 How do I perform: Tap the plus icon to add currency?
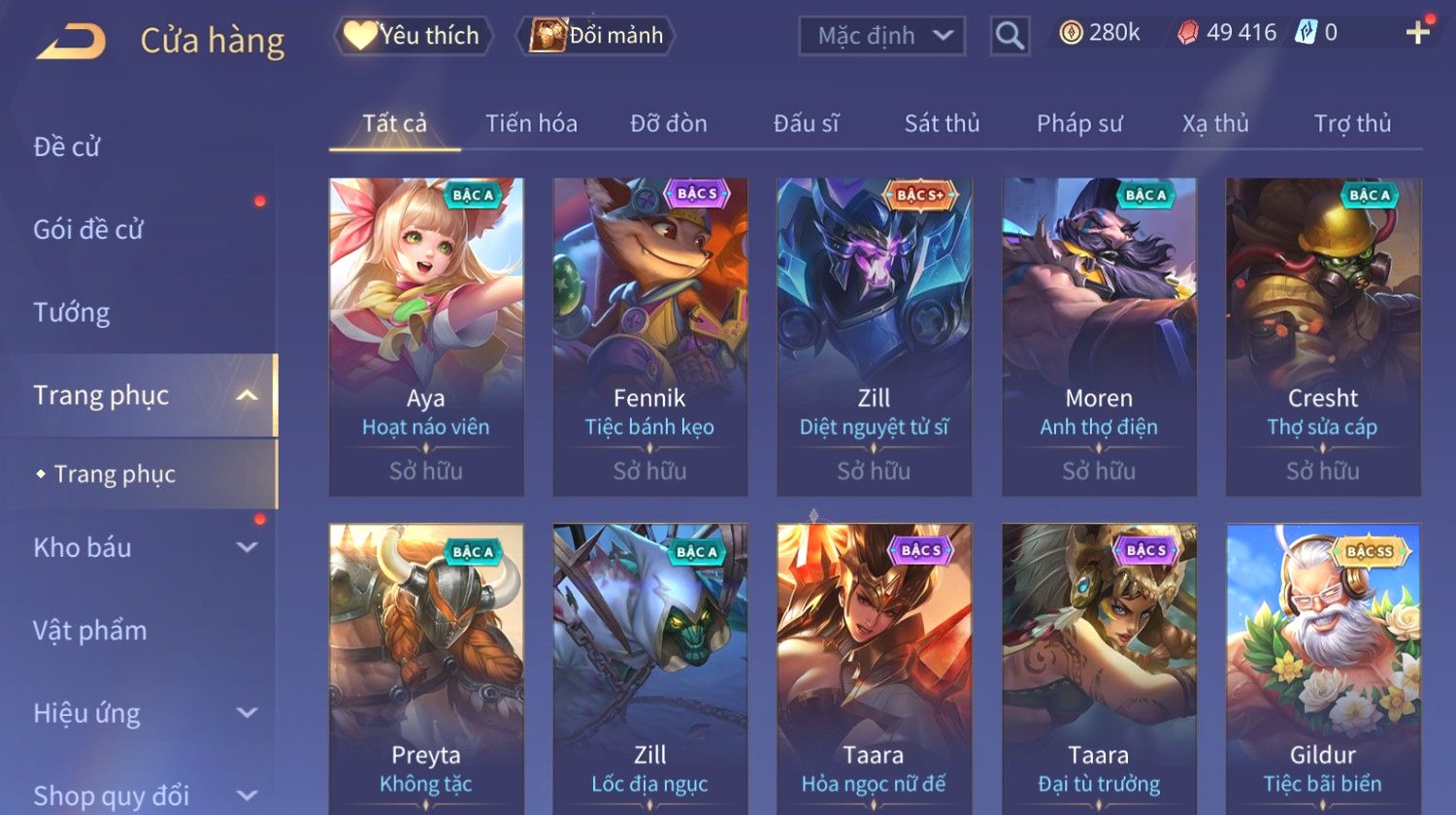1418,33
